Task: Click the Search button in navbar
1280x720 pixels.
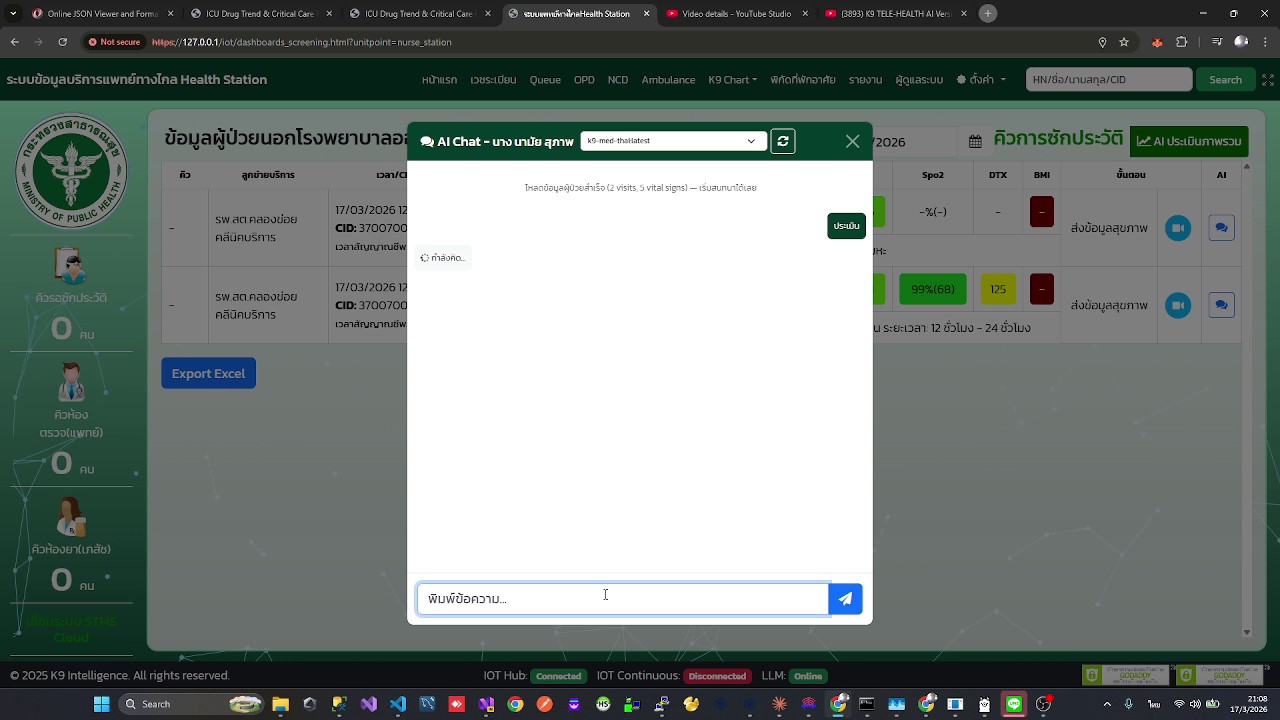Action: 1225,80
